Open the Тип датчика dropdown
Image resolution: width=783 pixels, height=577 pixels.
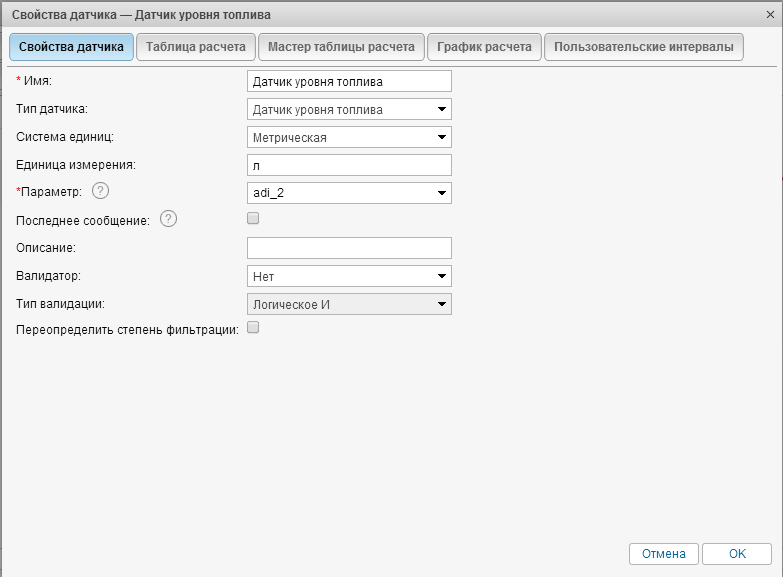[x=349, y=109]
